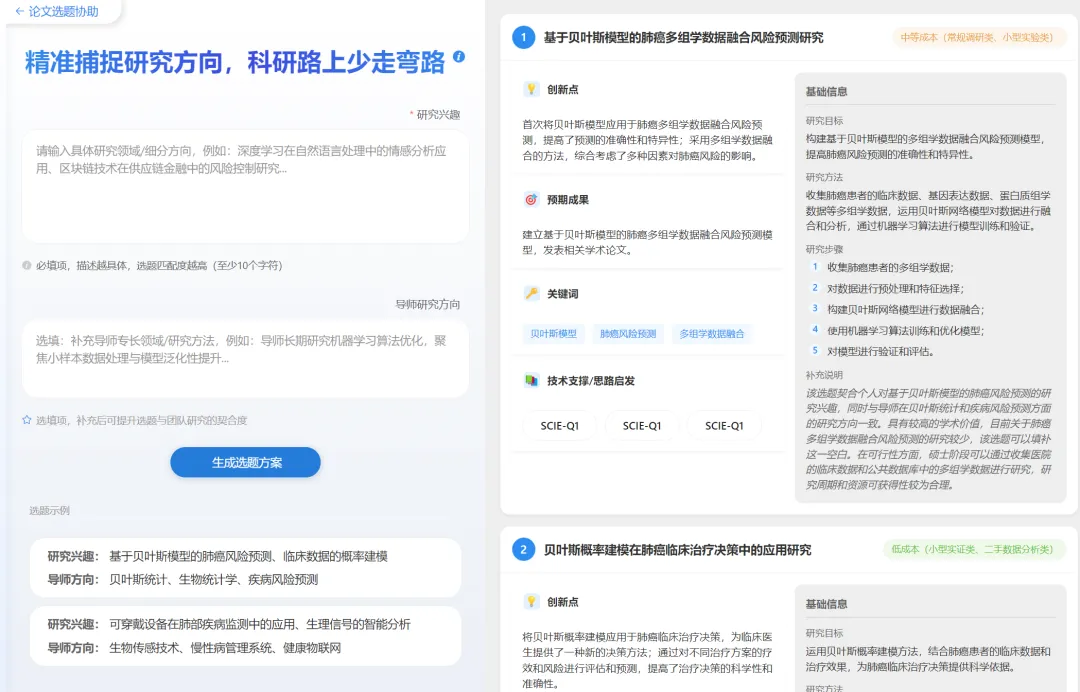
Task: Click the gray info icon beside 必填项 hint
Action: click(x=27, y=265)
